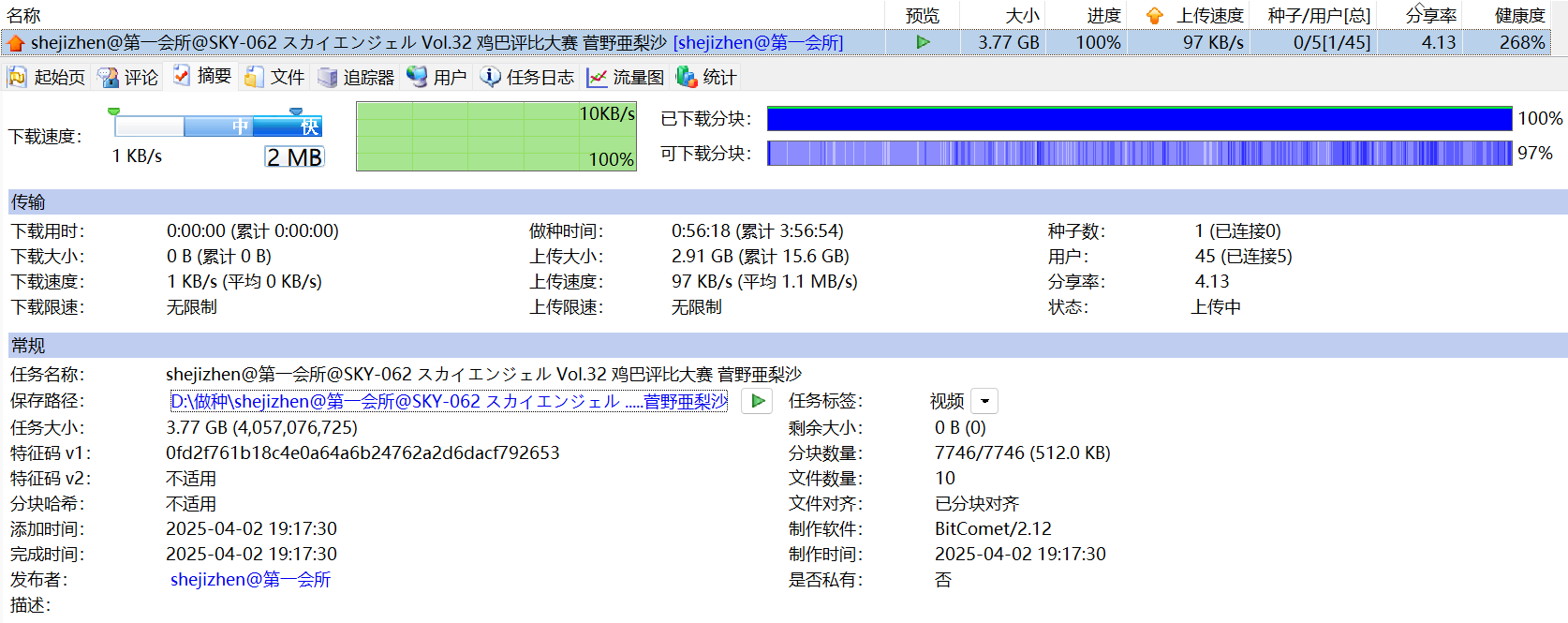The height and width of the screenshot is (623, 1568).
Task: Open the 文件 files tab
Action: click(x=275, y=77)
